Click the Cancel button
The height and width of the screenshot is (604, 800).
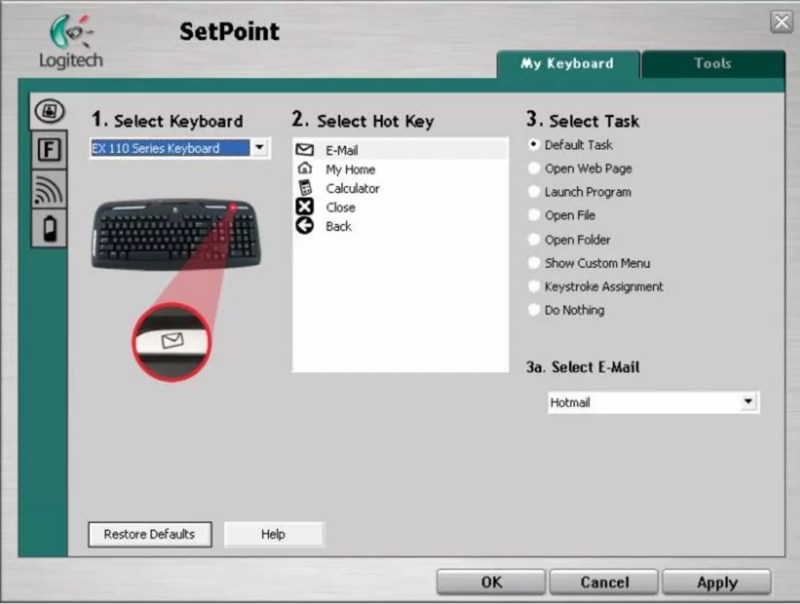[x=604, y=582]
